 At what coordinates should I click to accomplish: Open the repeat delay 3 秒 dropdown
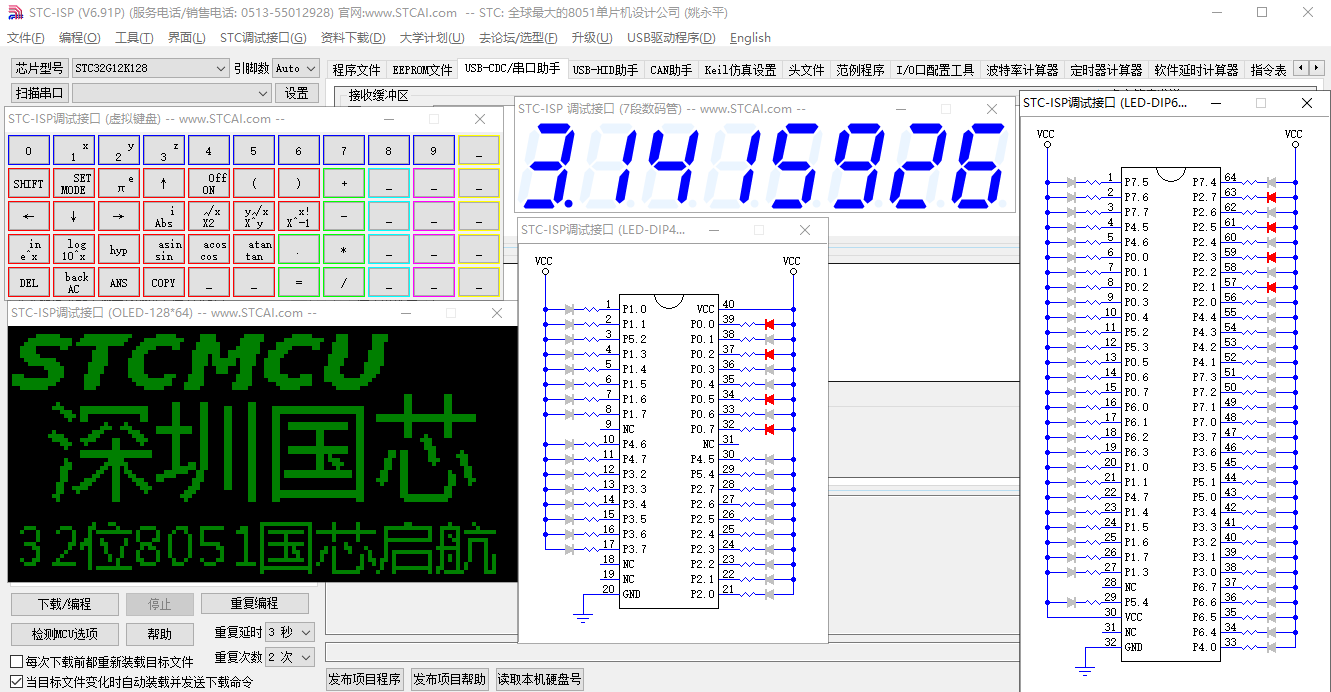coord(290,632)
